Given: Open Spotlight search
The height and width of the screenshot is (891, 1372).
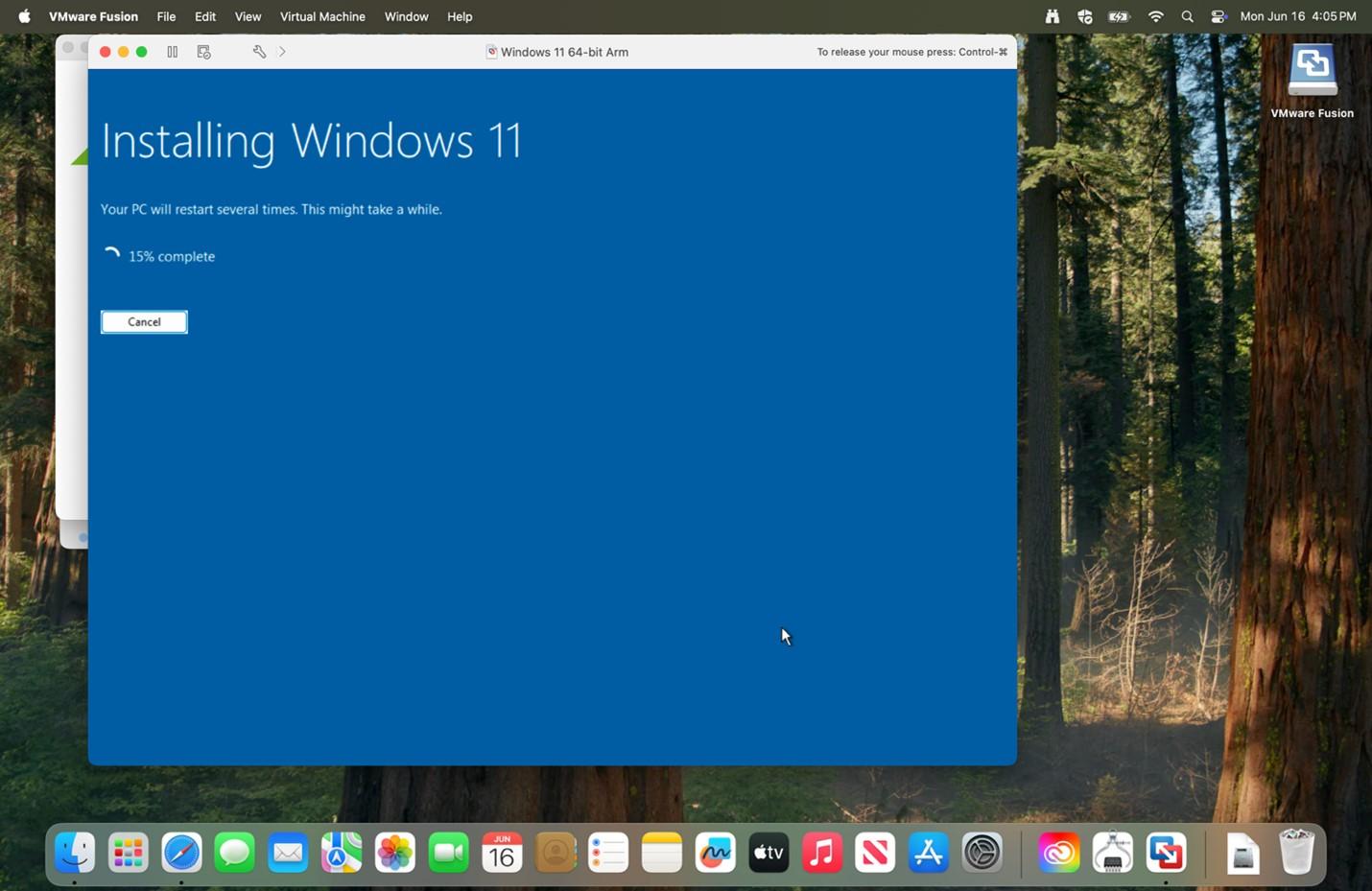Looking at the screenshot, I should [1188, 16].
